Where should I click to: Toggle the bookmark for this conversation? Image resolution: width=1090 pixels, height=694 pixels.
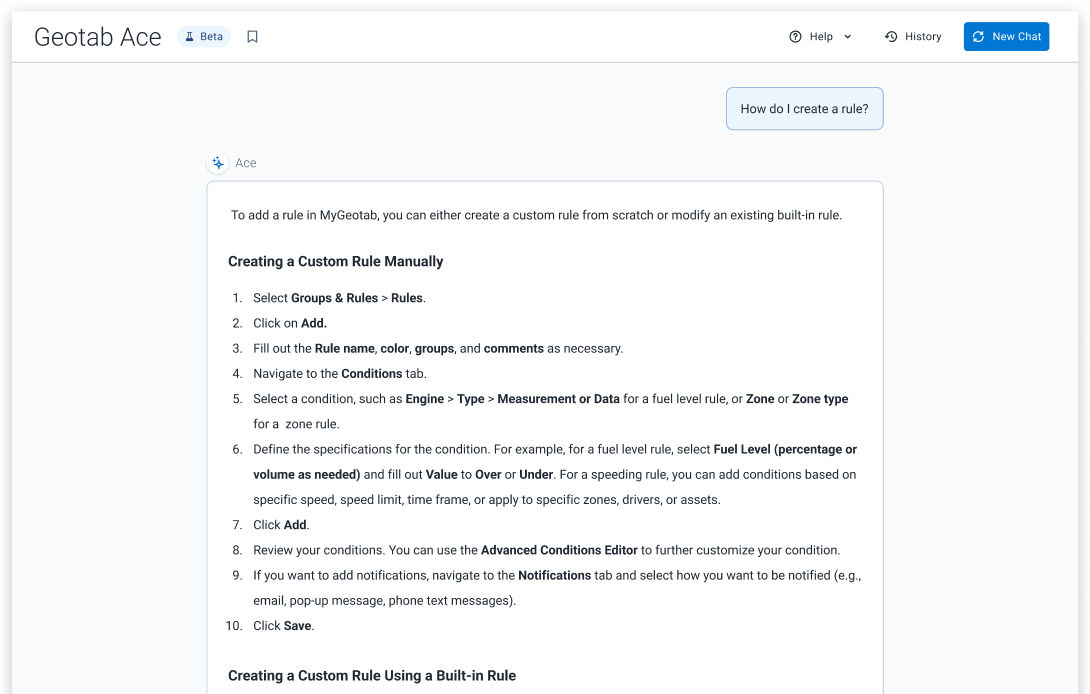[x=252, y=36]
